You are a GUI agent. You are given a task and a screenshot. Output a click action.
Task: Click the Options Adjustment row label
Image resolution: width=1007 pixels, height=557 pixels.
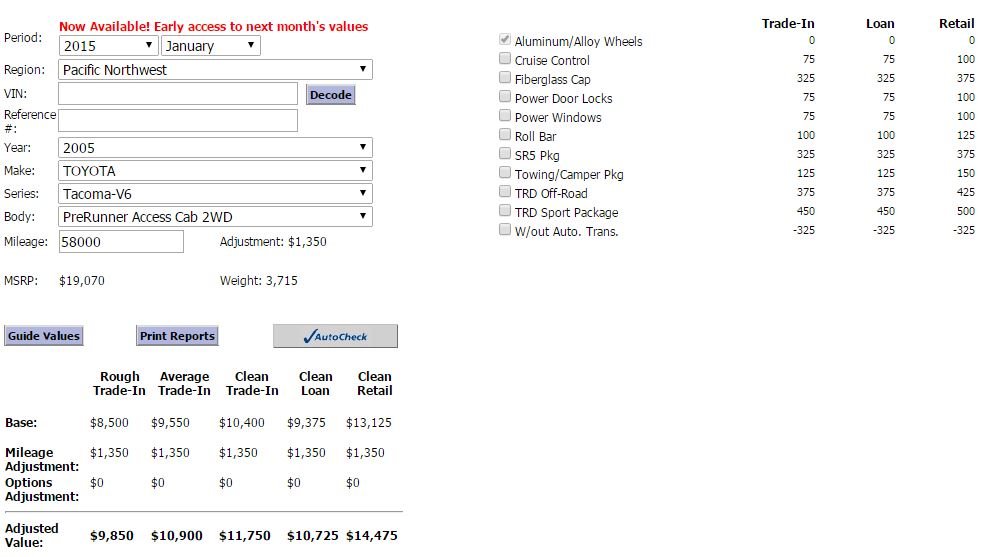point(42,490)
